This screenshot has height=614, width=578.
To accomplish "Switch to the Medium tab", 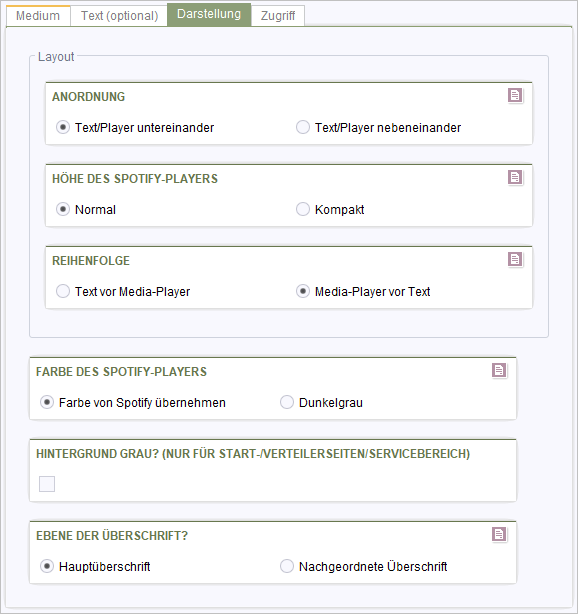I will [38, 16].
